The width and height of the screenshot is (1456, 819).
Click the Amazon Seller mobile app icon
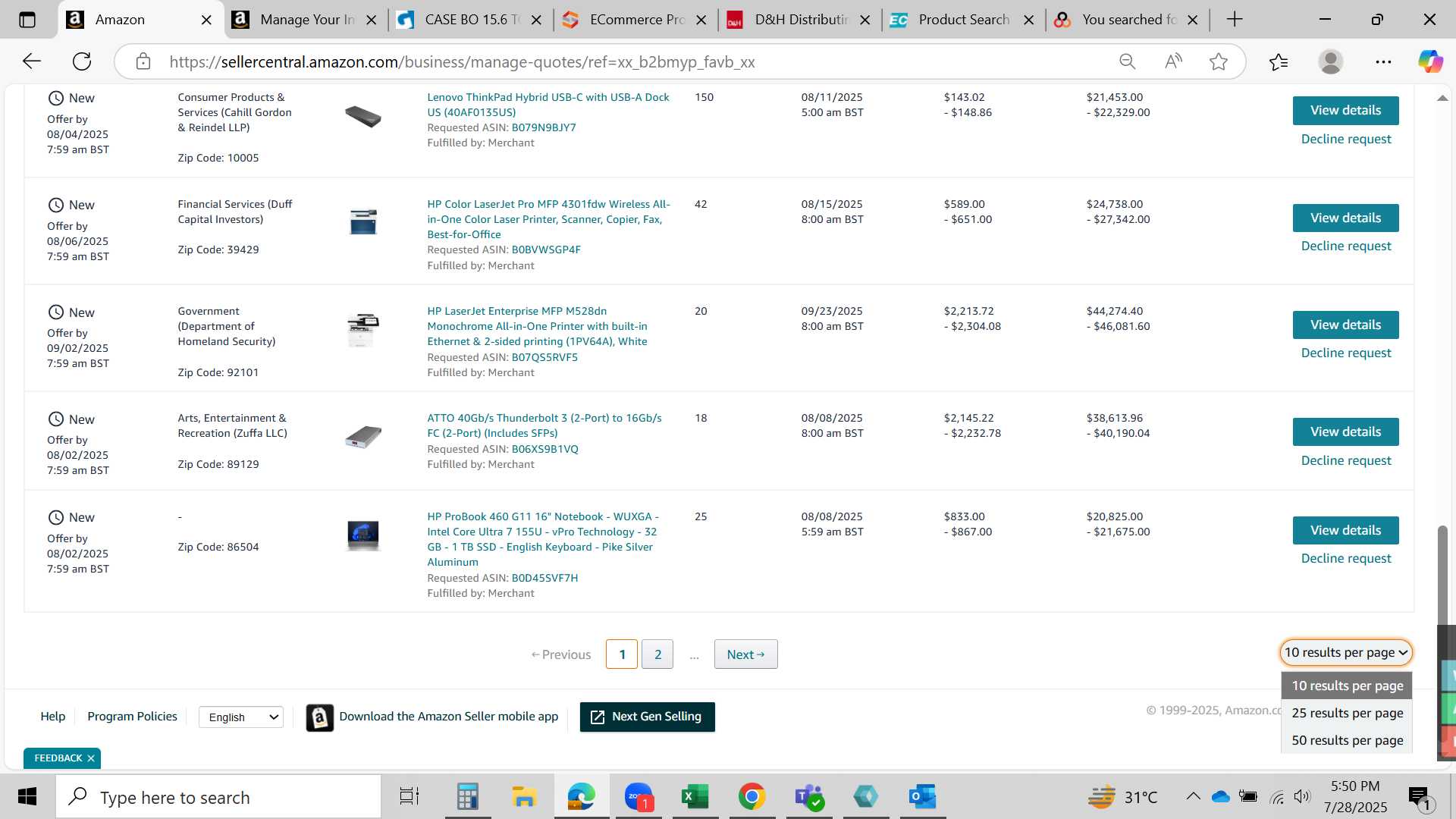coord(320,717)
